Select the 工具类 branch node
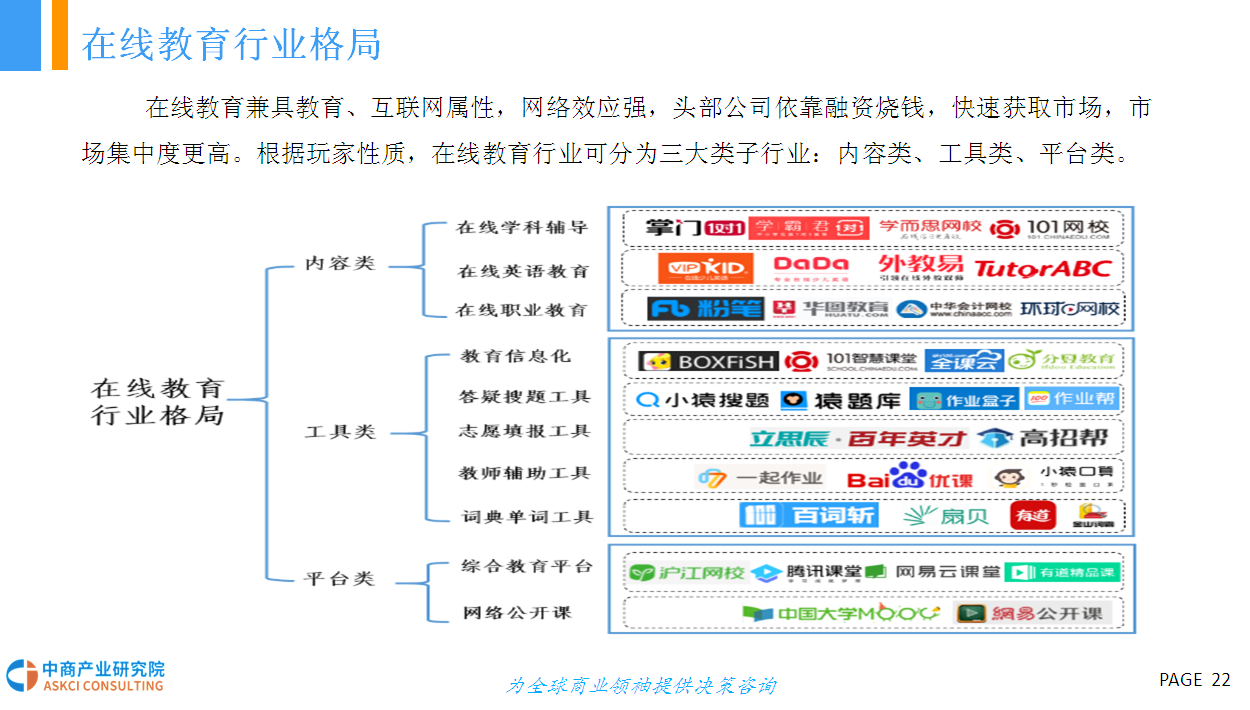Screen dimensions: 1250x710 (x=340, y=432)
